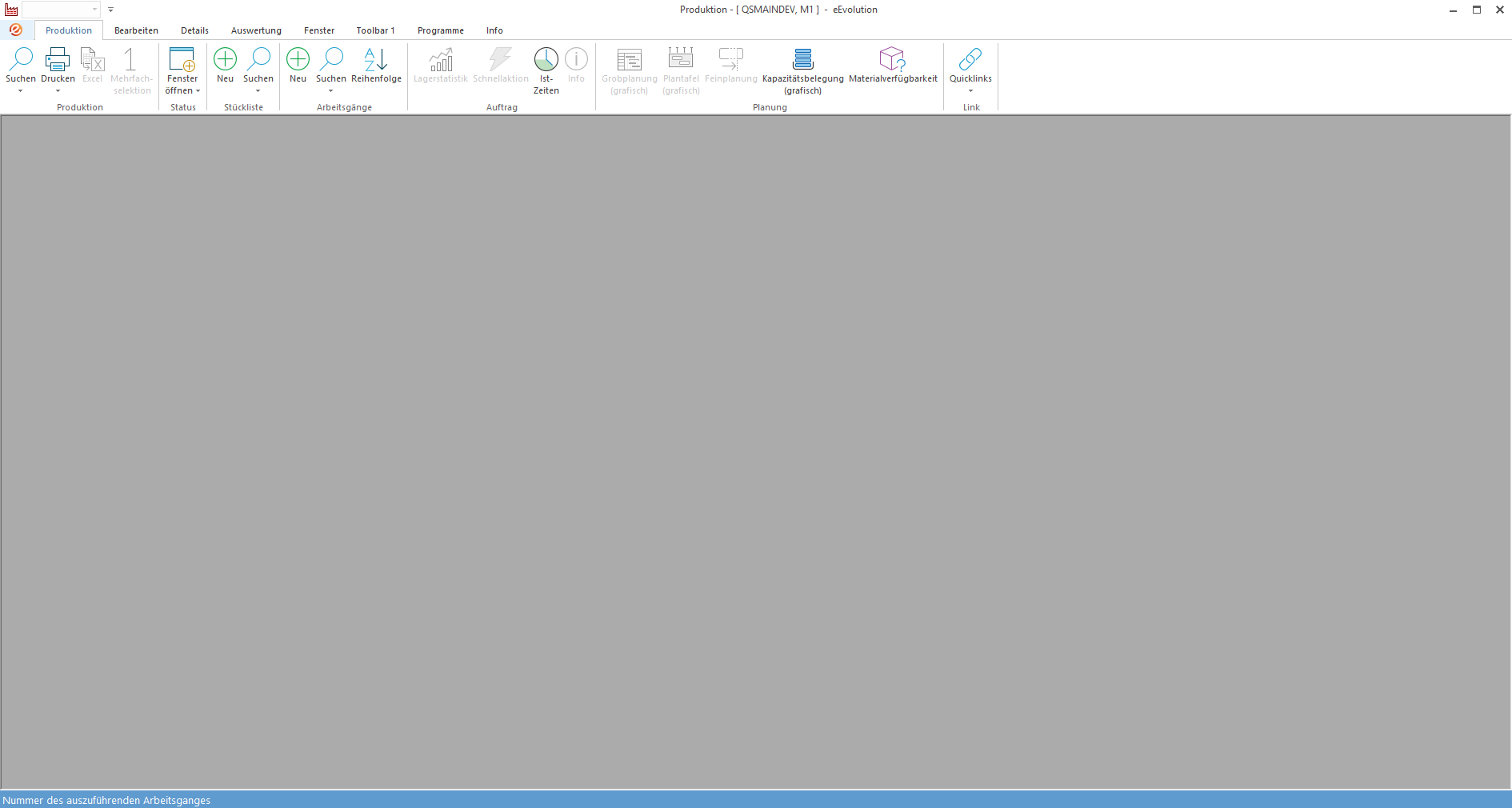1512x808 pixels.
Task: Switch to the Info ribbon tab
Action: [494, 30]
